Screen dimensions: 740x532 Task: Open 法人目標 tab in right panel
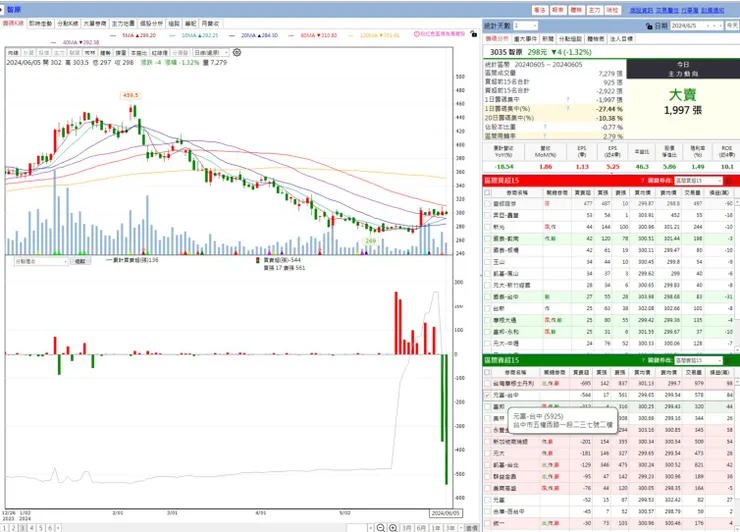tap(621, 39)
